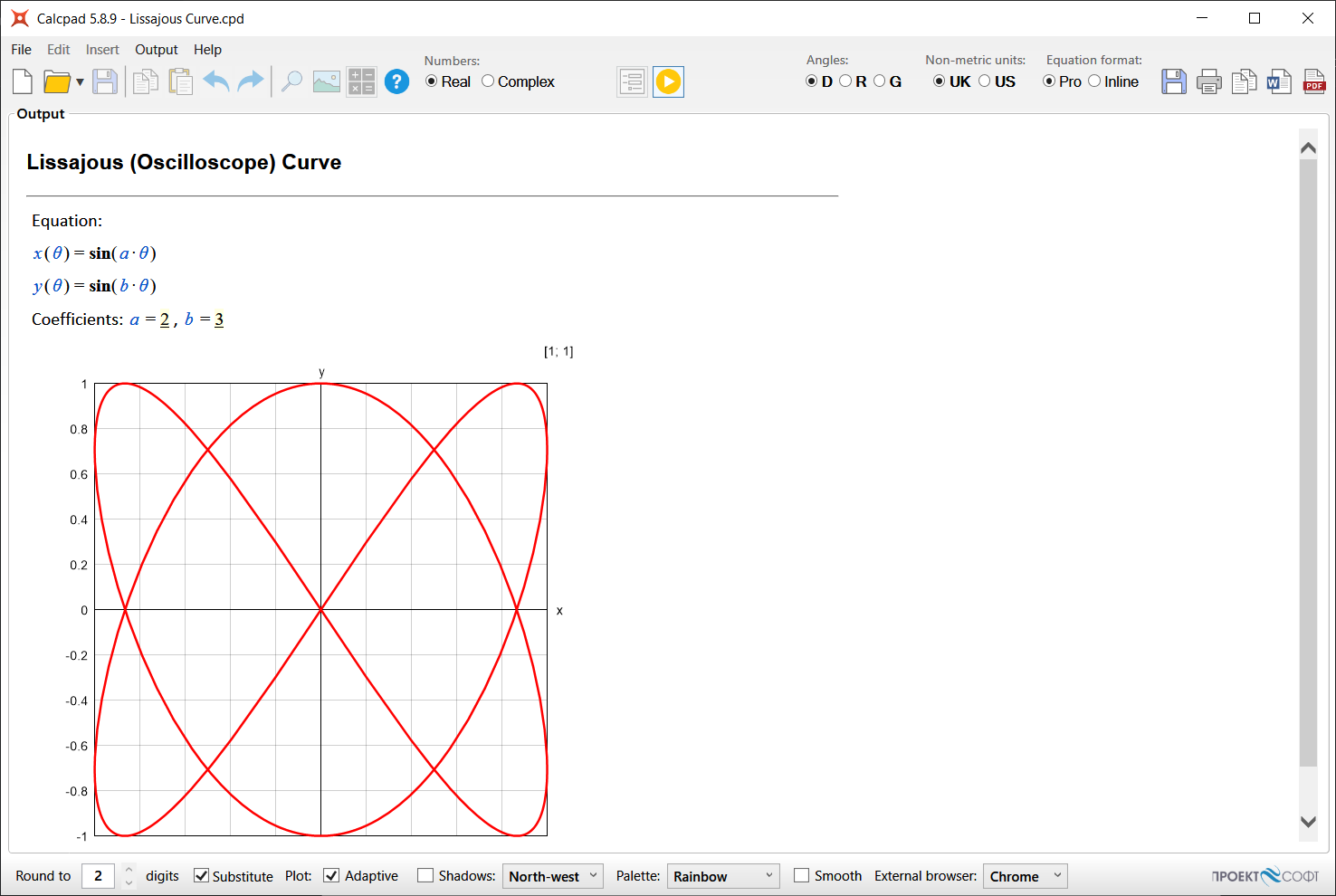Screen dimensions: 1336x896
Task: Print output using the printer icon
Action: click(1208, 82)
